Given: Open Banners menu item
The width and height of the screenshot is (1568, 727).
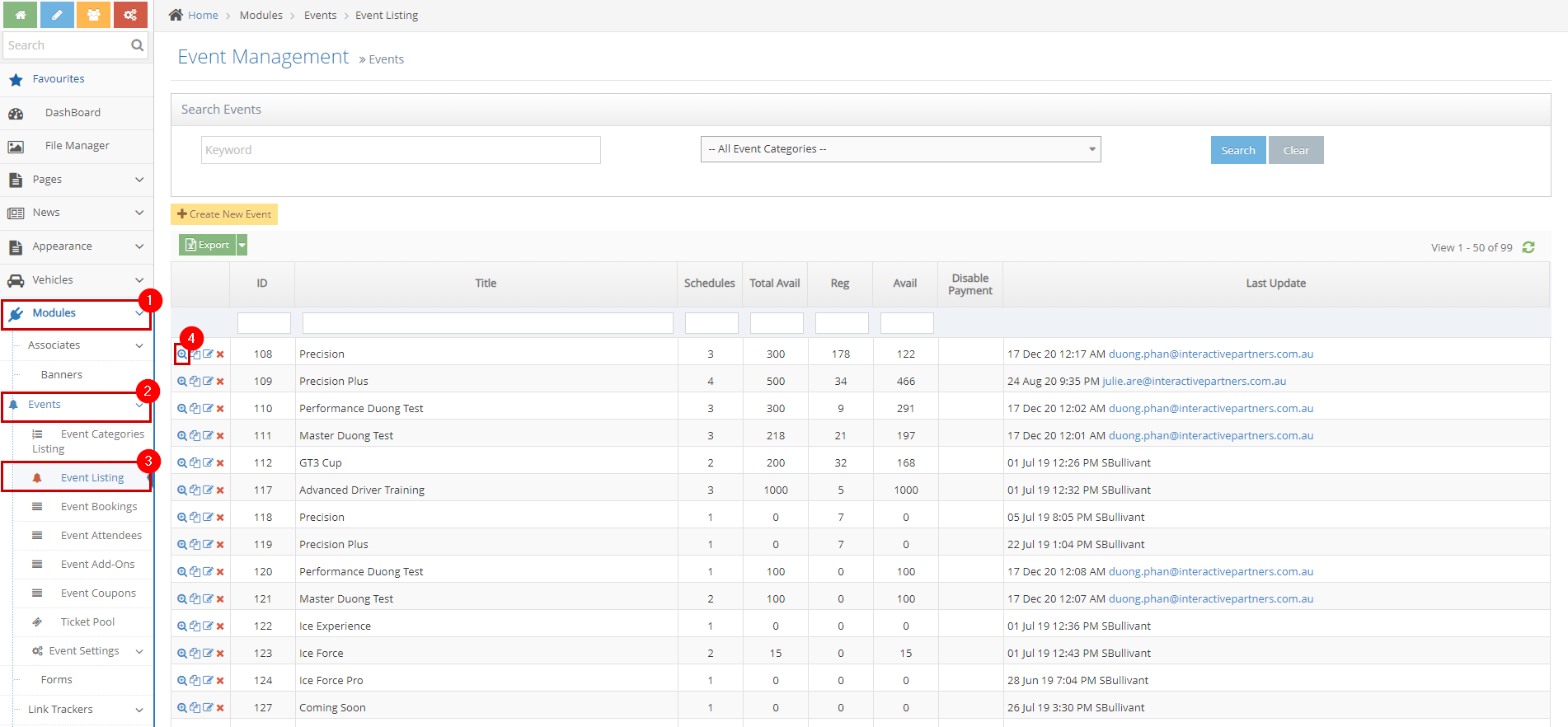Looking at the screenshot, I should pyautogui.click(x=62, y=375).
